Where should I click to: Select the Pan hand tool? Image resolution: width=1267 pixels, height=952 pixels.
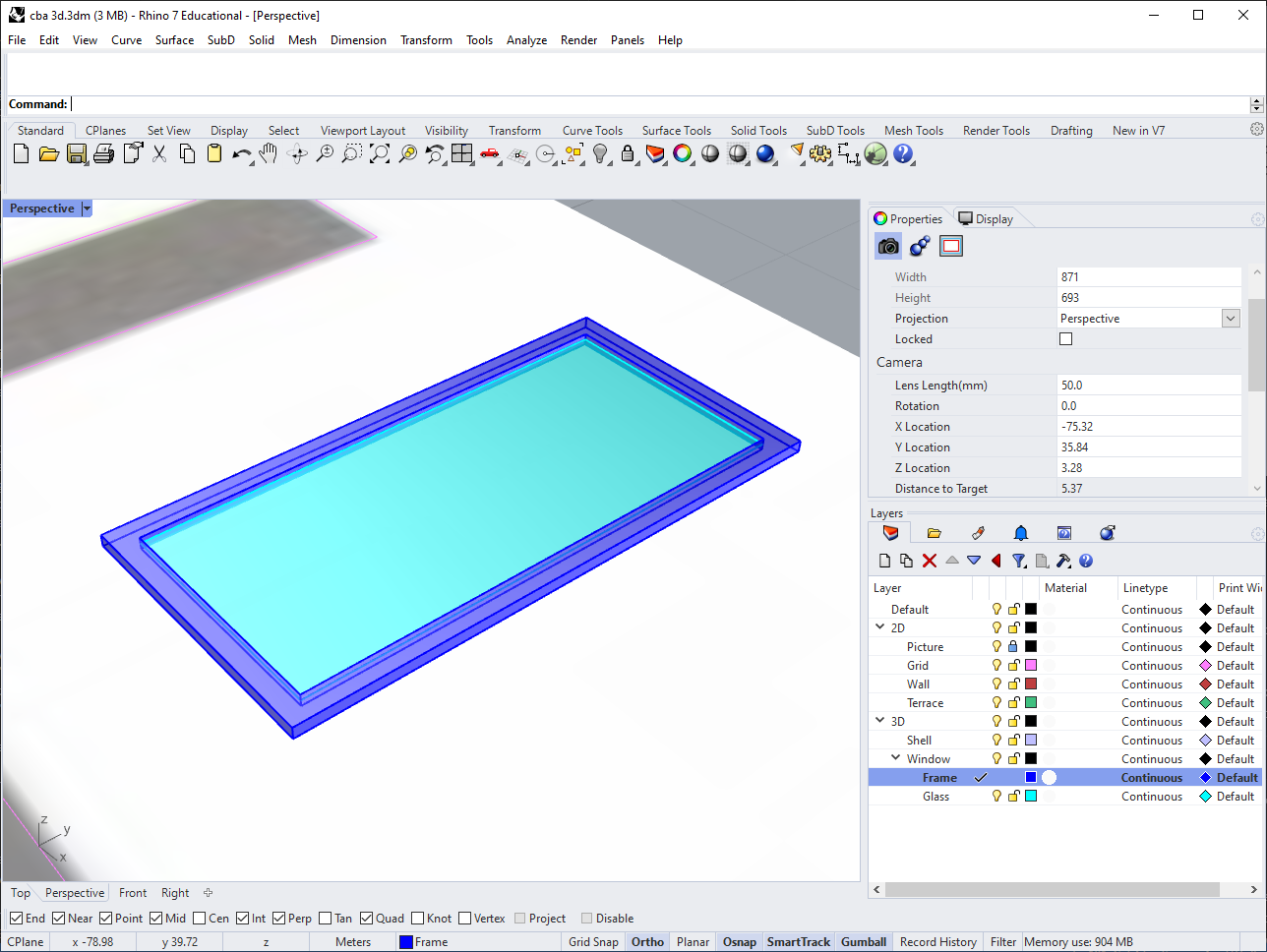coord(269,153)
